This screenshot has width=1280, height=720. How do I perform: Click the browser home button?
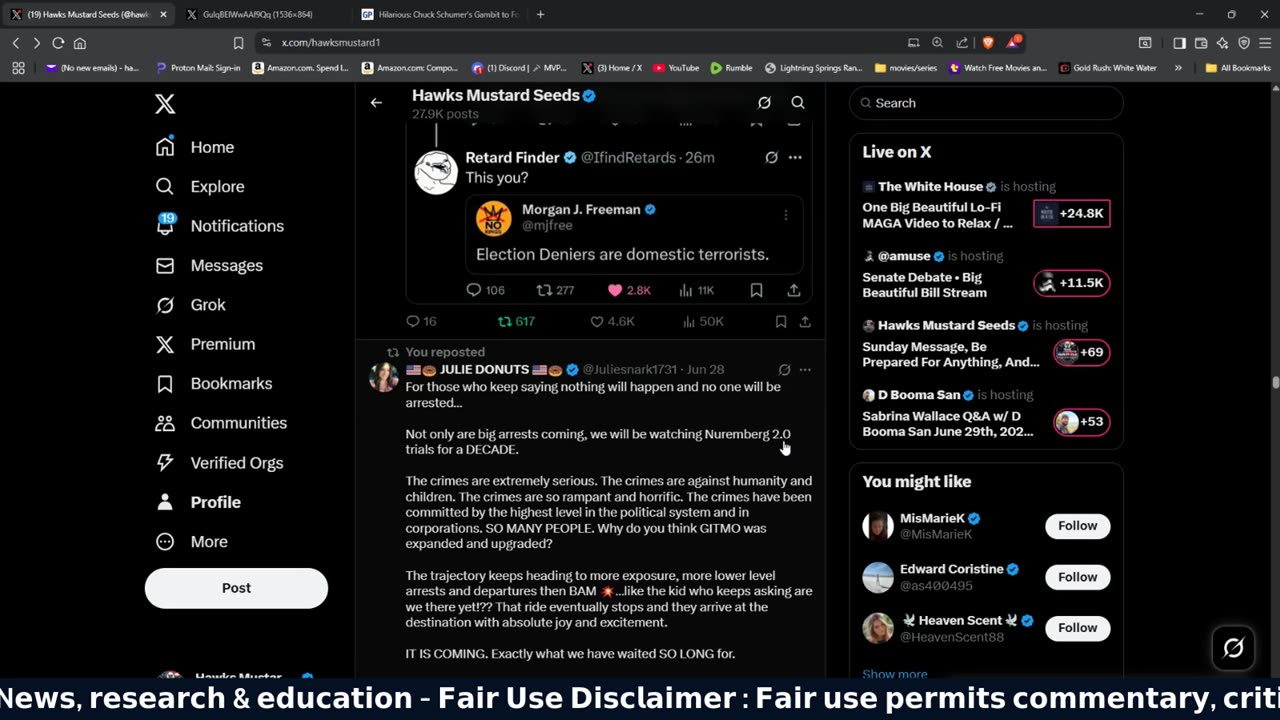pos(80,43)
